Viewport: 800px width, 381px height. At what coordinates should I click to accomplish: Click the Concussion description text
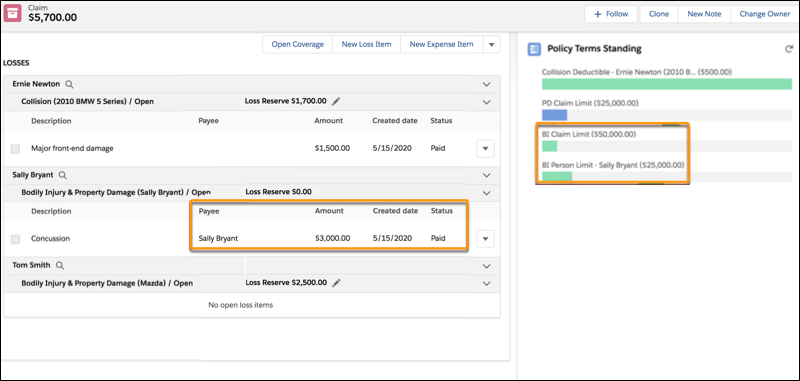click(51, 239)
